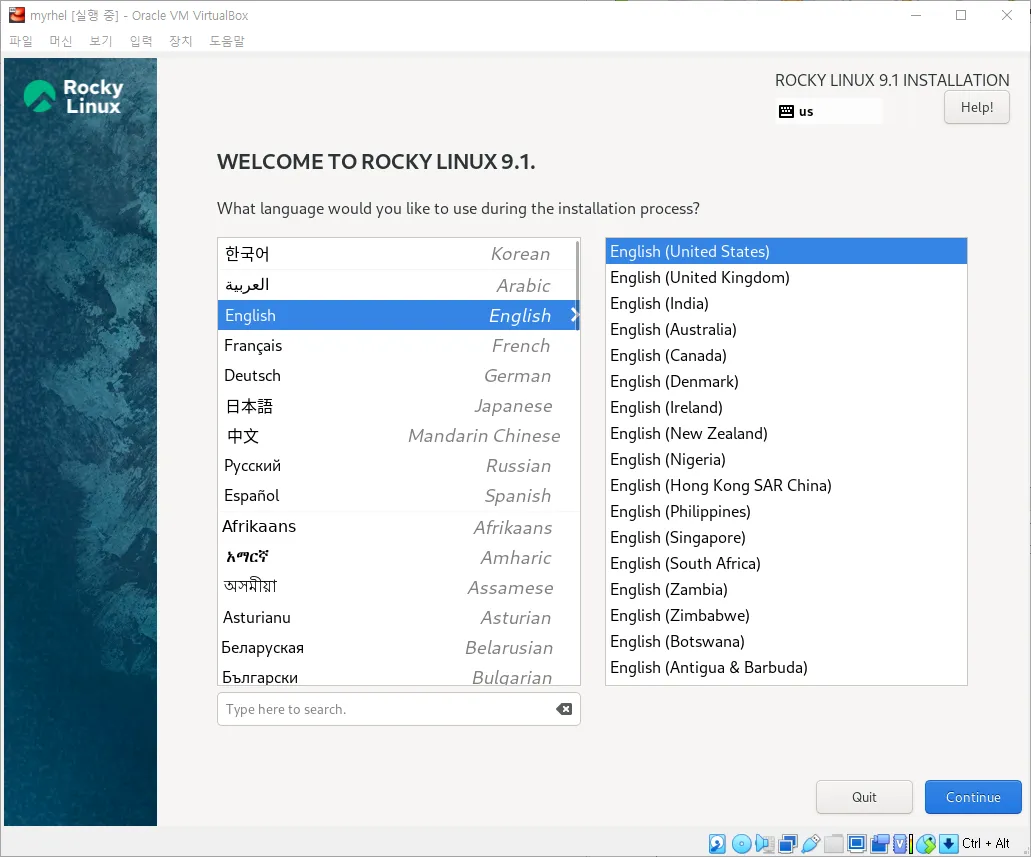Screen dimensions: 1031x857
Task: Select English (Philippines) locale
Action: tap(786, 511)
